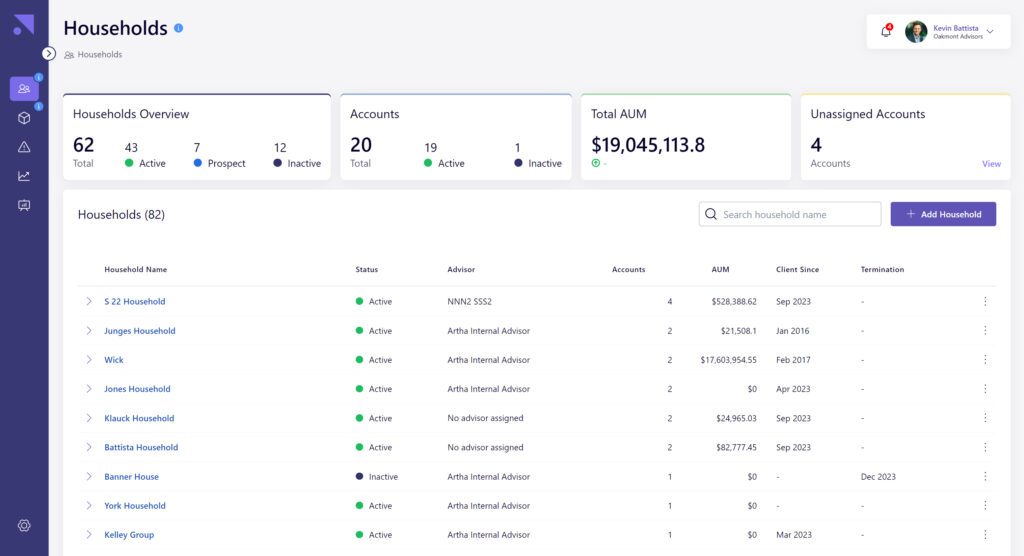Image resolution: width=1024 pixels, height=556 pixels.
Task: Open the Klauck Household link
Action: point(139,418)
